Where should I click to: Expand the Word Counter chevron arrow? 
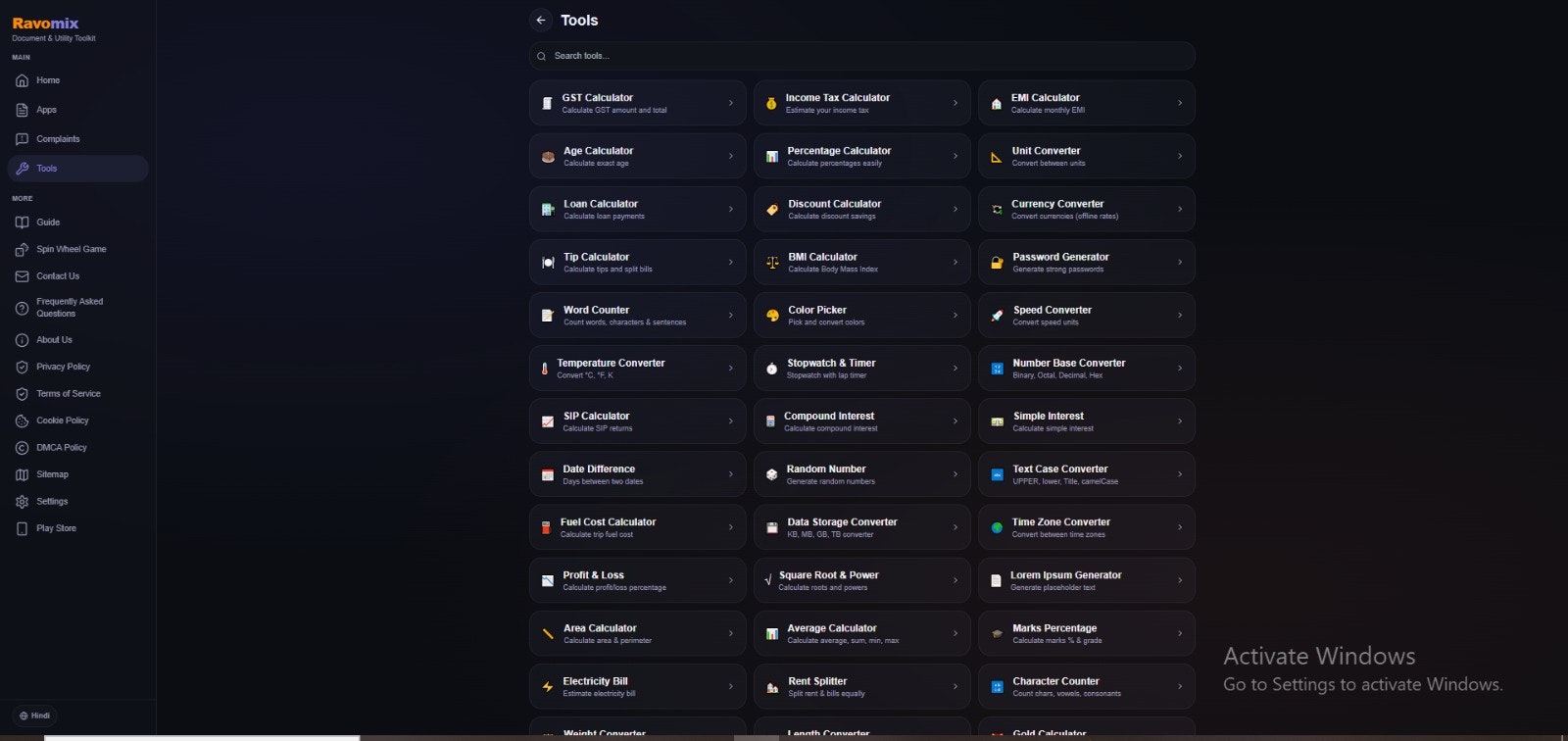(x=731, y=315)
